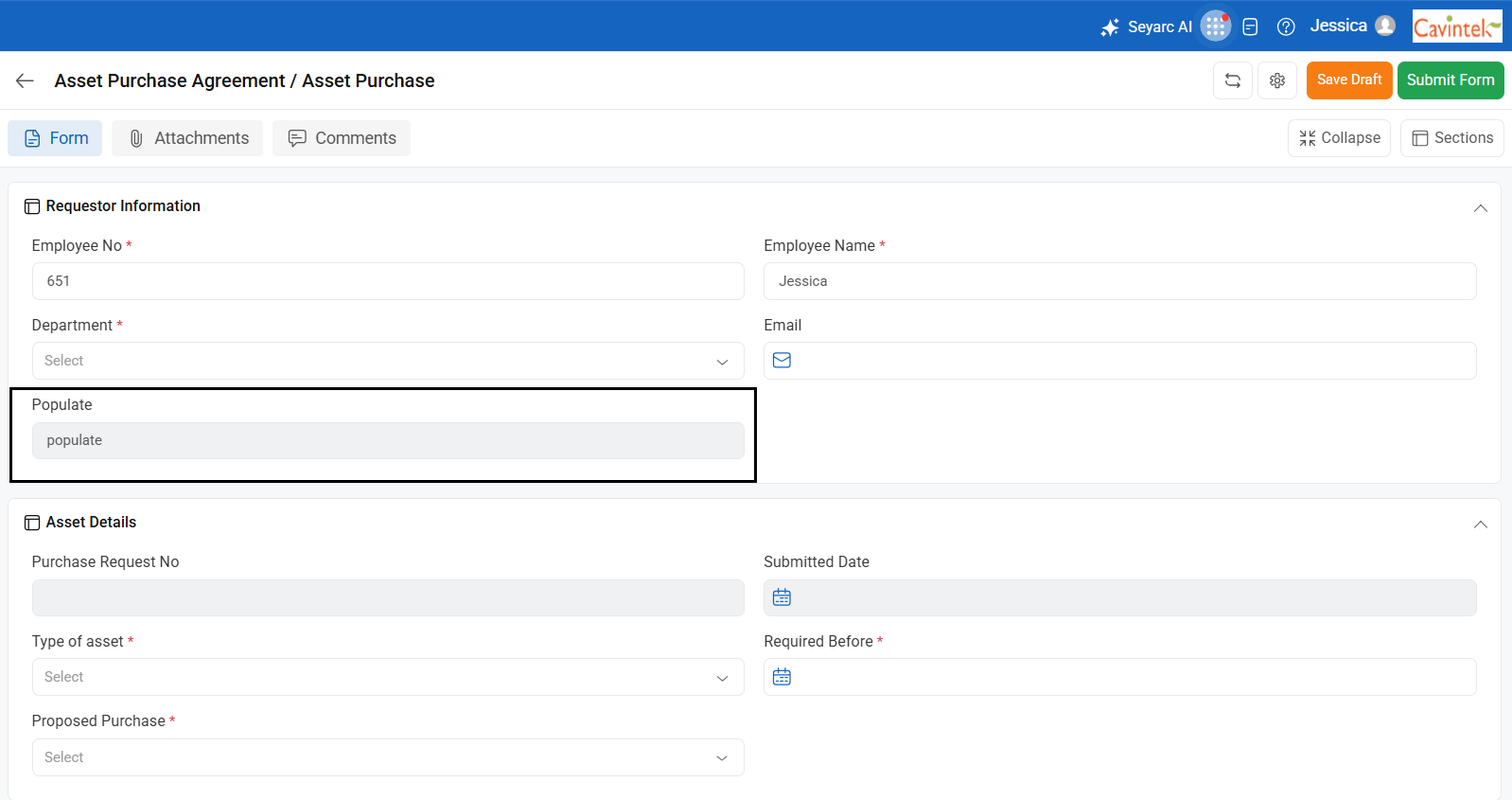
Task: Click the Sections button
Action: click(x=1451, y=138)
